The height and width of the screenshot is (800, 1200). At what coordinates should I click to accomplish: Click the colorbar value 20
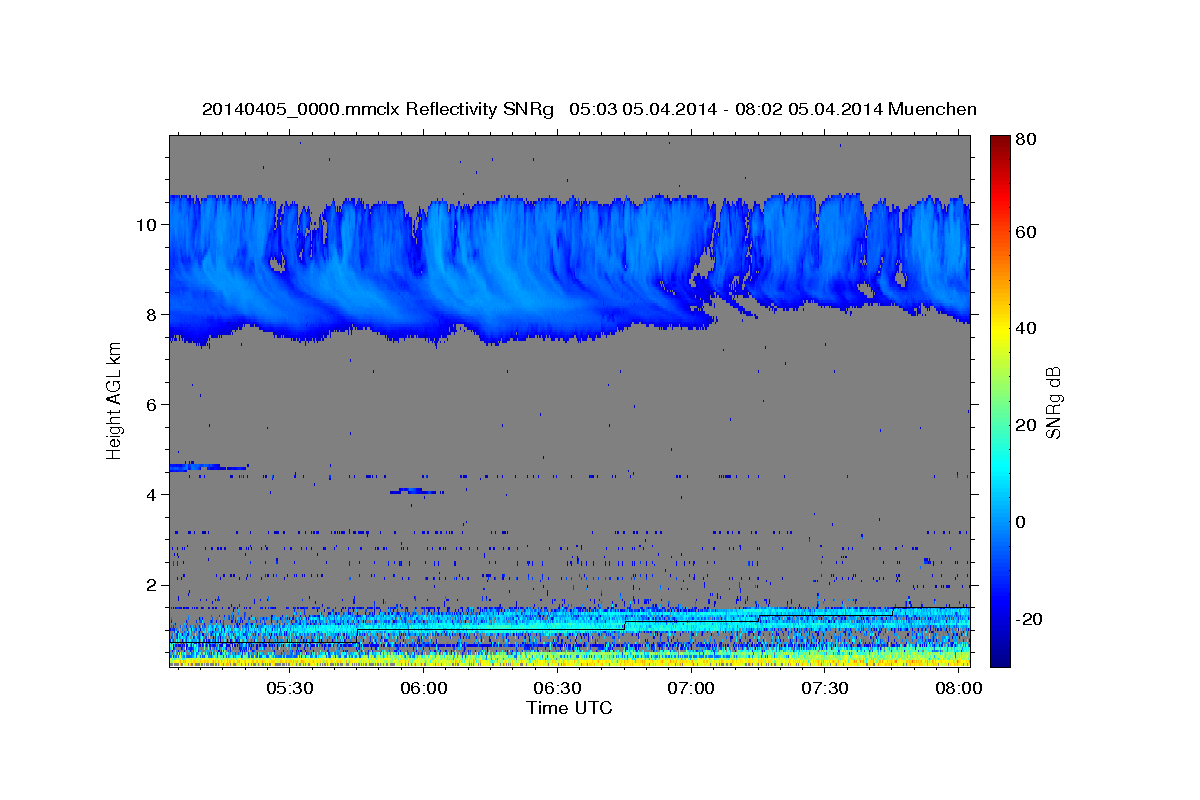1024,425
